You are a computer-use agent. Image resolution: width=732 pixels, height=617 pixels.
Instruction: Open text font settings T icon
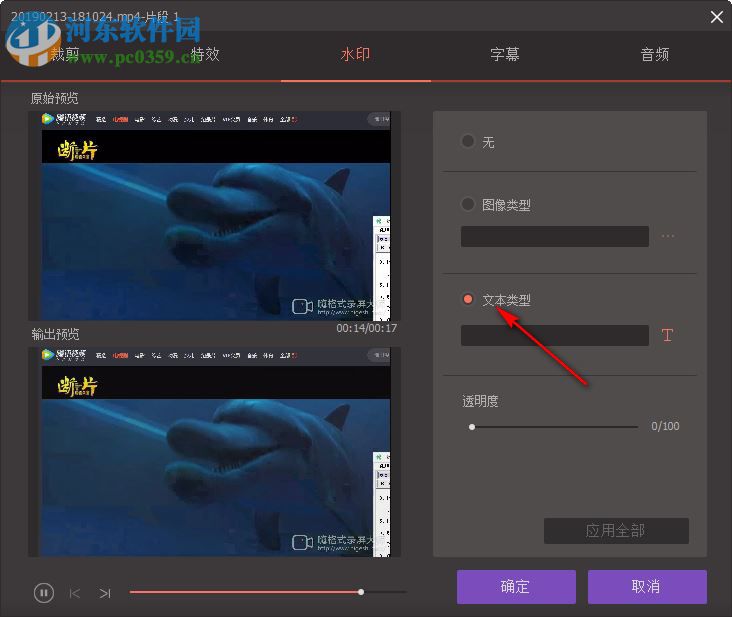pos(667,335)
